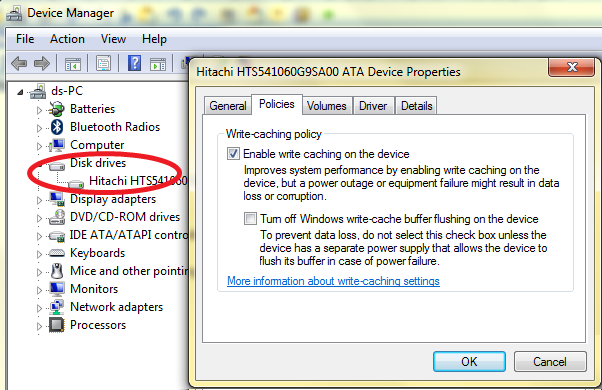Expand the Bluetooth Radios node
Image resolution: width=602 pixels, height=390 pixels.
pyautogui.click(x=39, y=128)
